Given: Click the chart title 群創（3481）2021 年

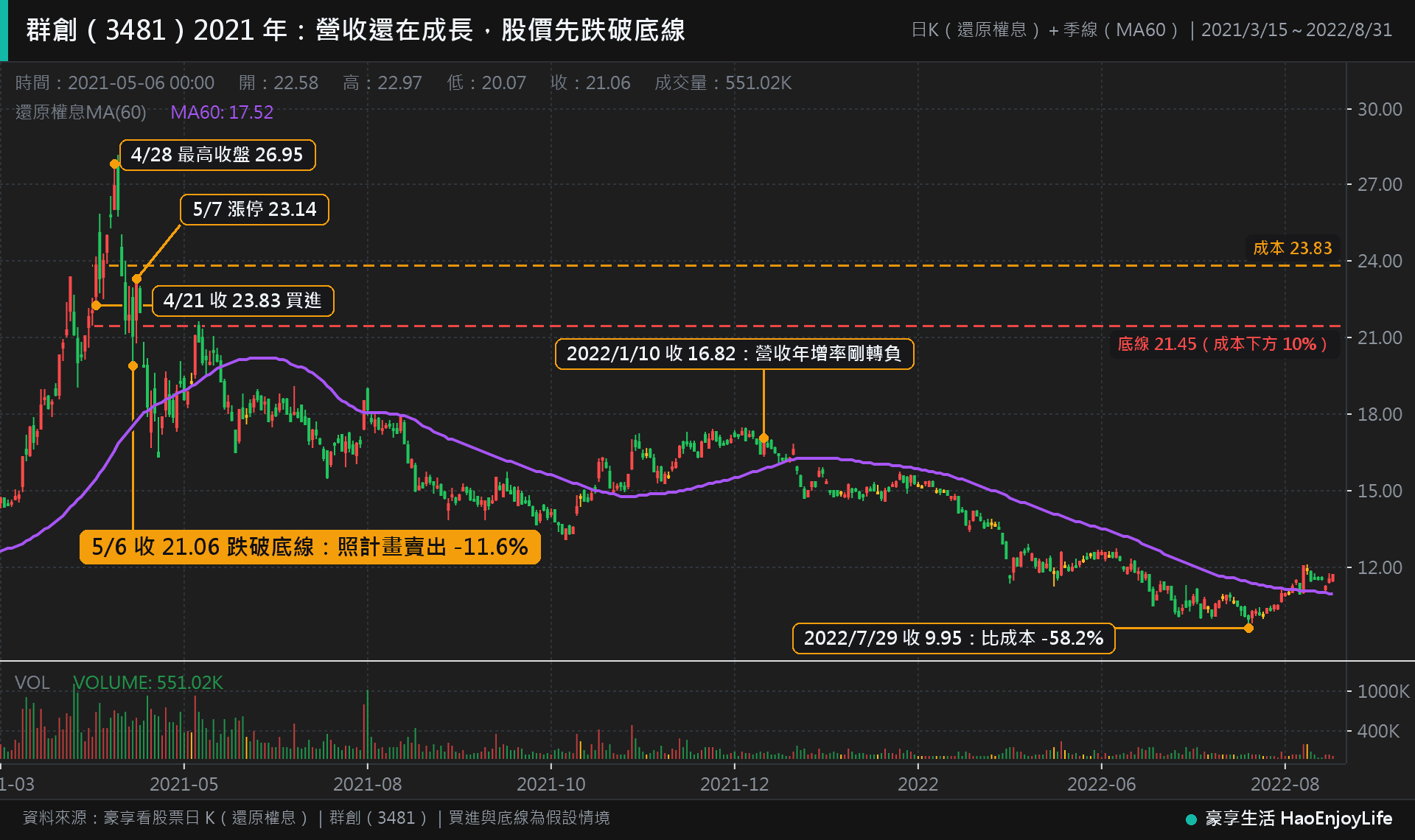Looking at the screenshot, I should pos(355,30).
